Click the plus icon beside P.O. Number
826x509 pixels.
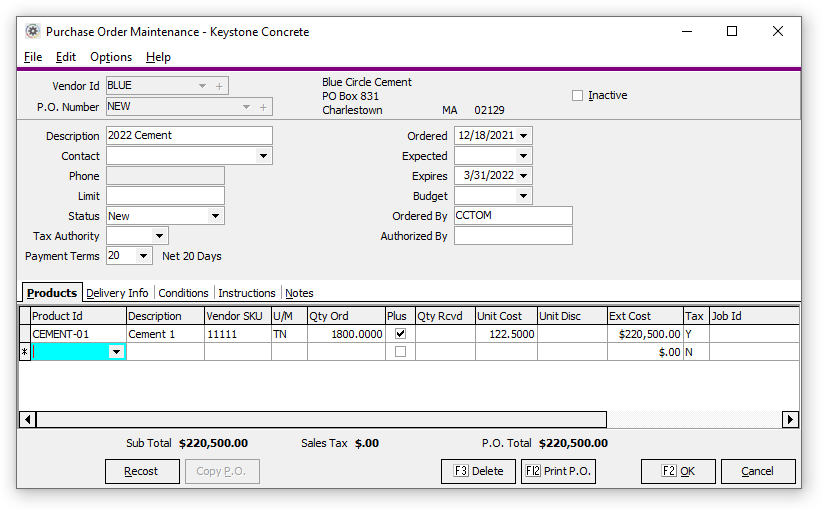(264, 107)
